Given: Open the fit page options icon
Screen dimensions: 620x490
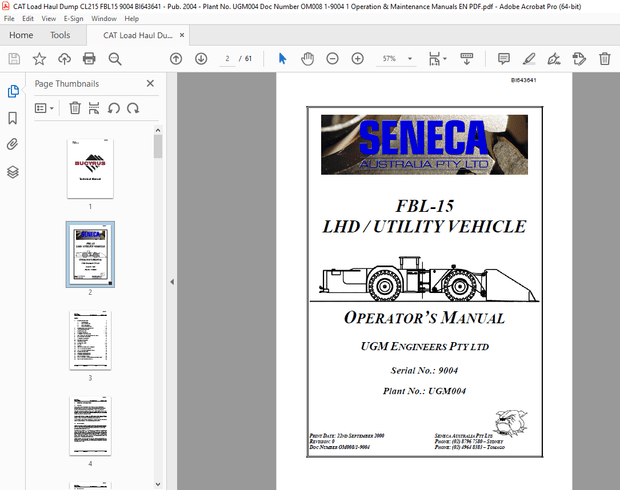Looking at the screenshot, I should tap(437, 59).
